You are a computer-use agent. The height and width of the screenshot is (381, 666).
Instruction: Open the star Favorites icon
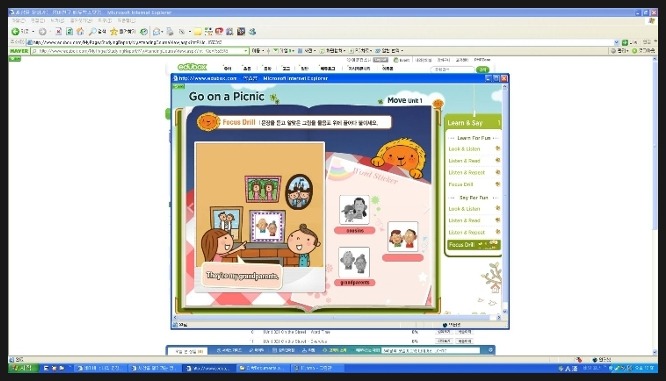pos(114,31)
